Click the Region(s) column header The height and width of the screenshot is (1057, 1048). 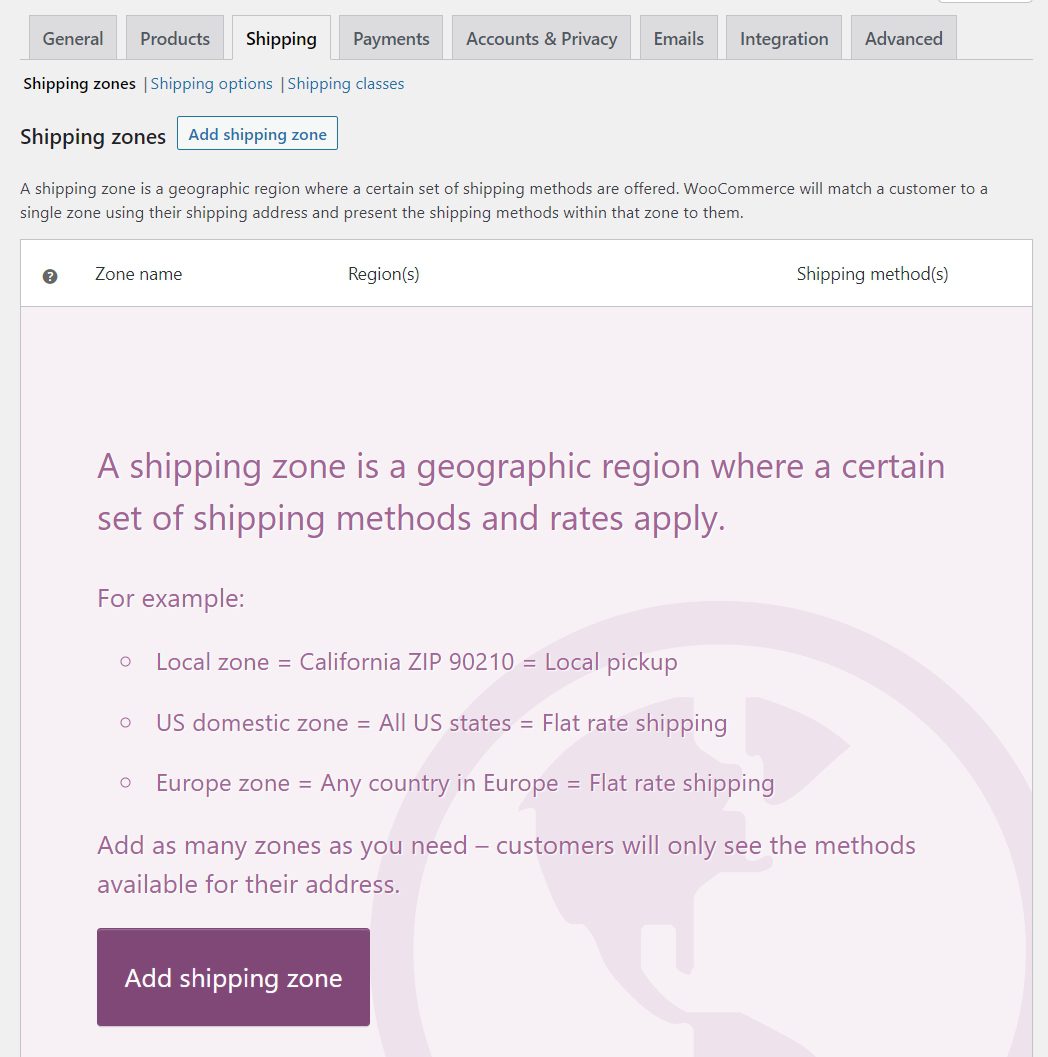(384, 273)
